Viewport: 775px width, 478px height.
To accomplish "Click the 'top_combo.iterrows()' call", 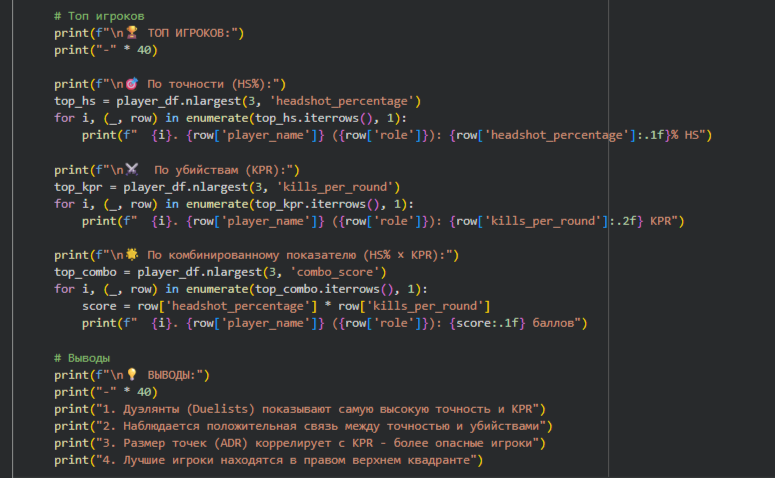I will [x=324, y=289].
